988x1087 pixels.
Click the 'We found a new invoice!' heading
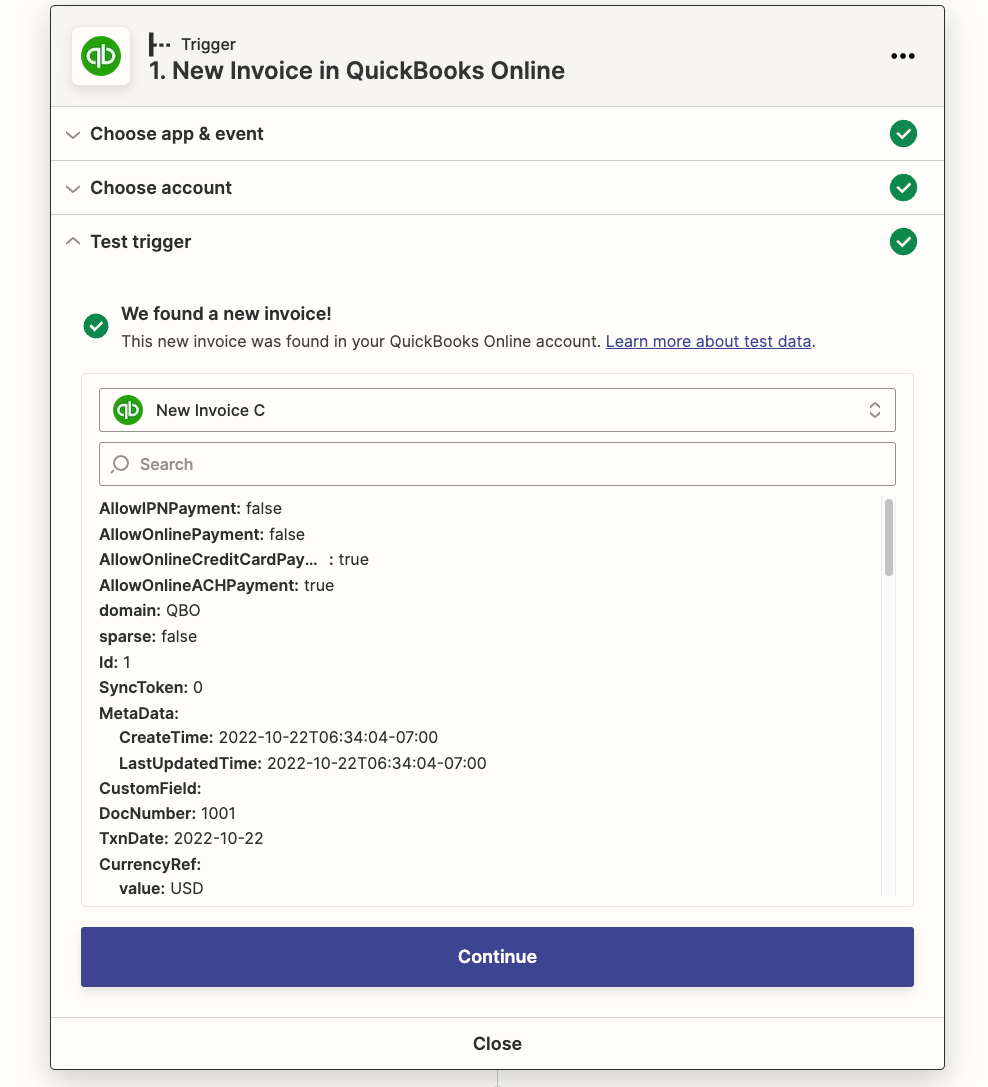point(226,314)
